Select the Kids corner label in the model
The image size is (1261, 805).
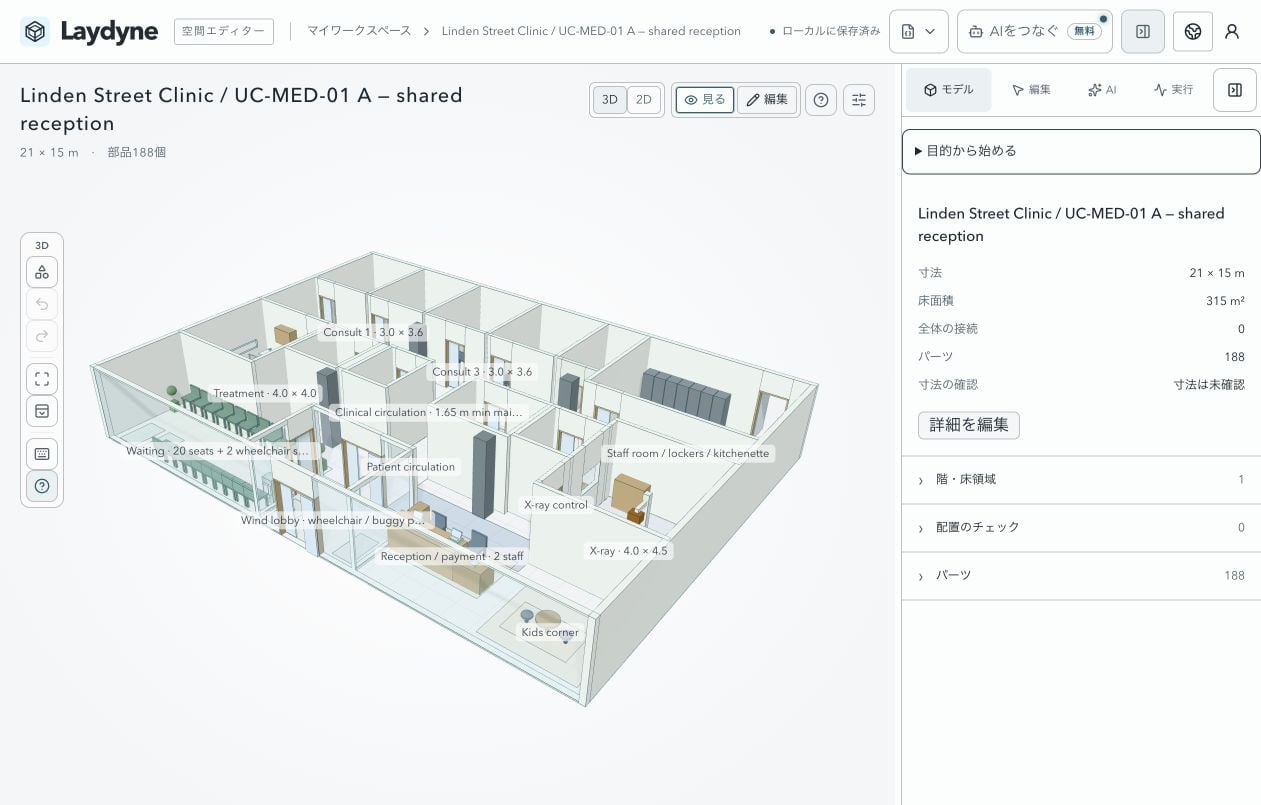(x=550, y=632)
